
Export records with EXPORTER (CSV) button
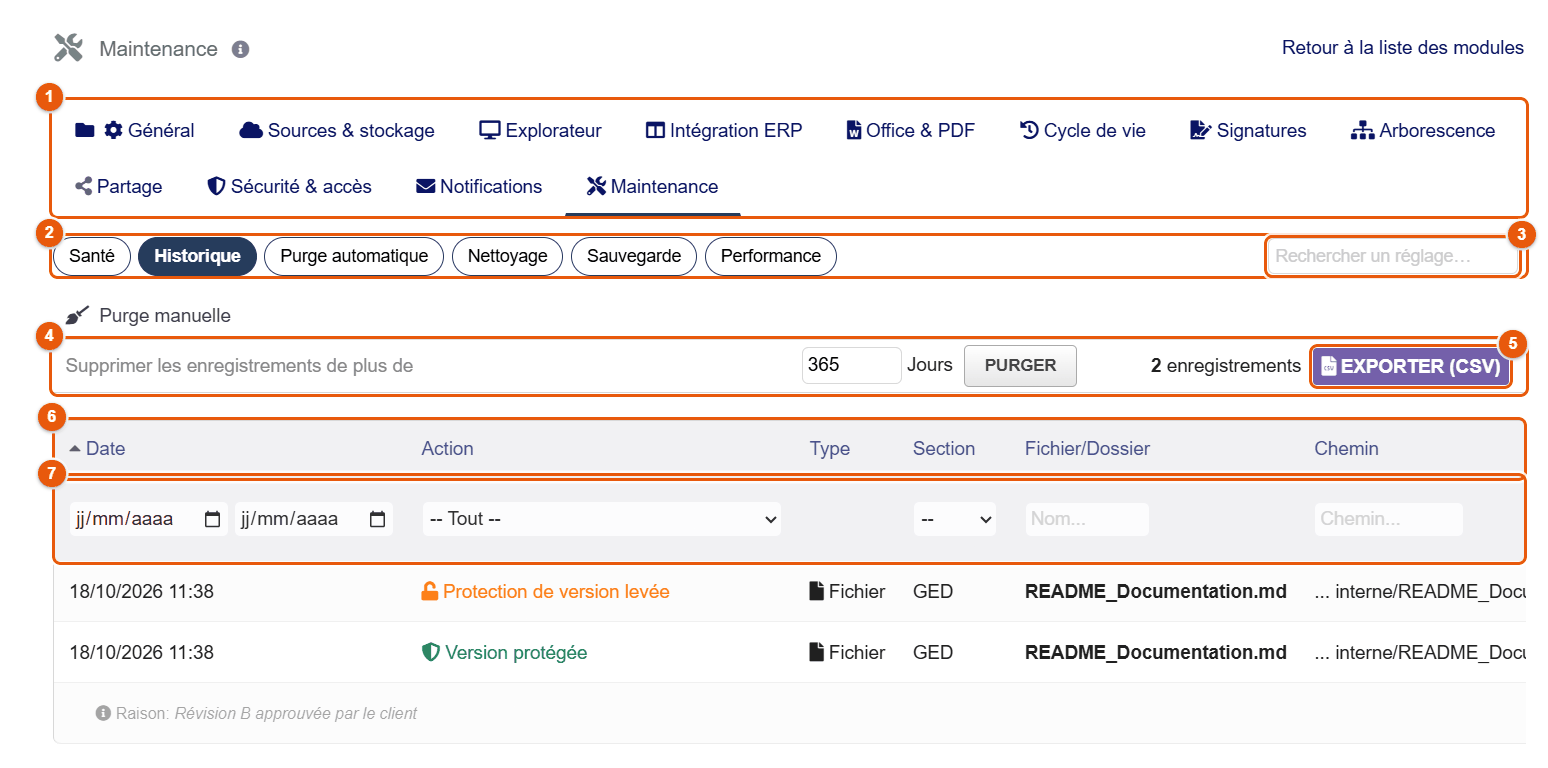click(1411, 366)
